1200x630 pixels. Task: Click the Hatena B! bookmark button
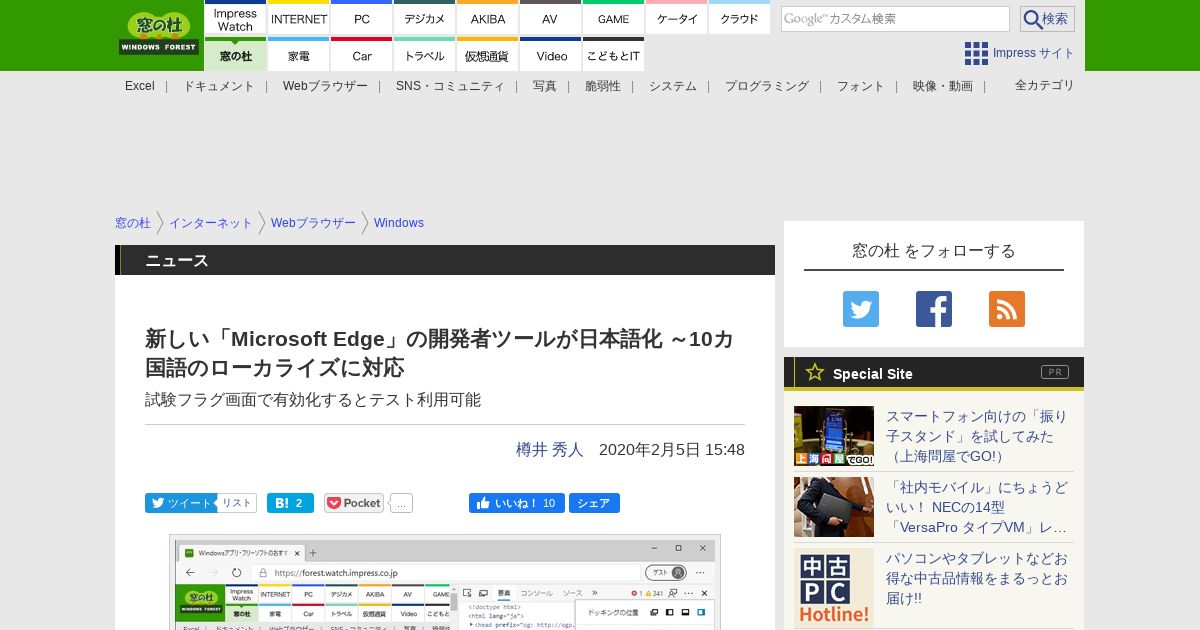tap(290, 503)
